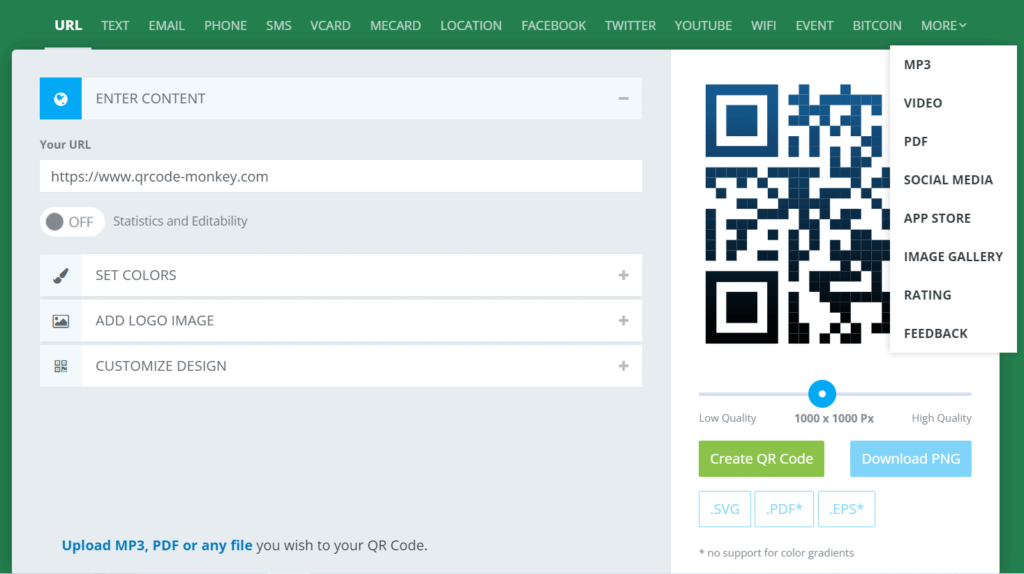
Task: Click the paintbrush icon for Set Colors
Action: [x=61, y=276]
